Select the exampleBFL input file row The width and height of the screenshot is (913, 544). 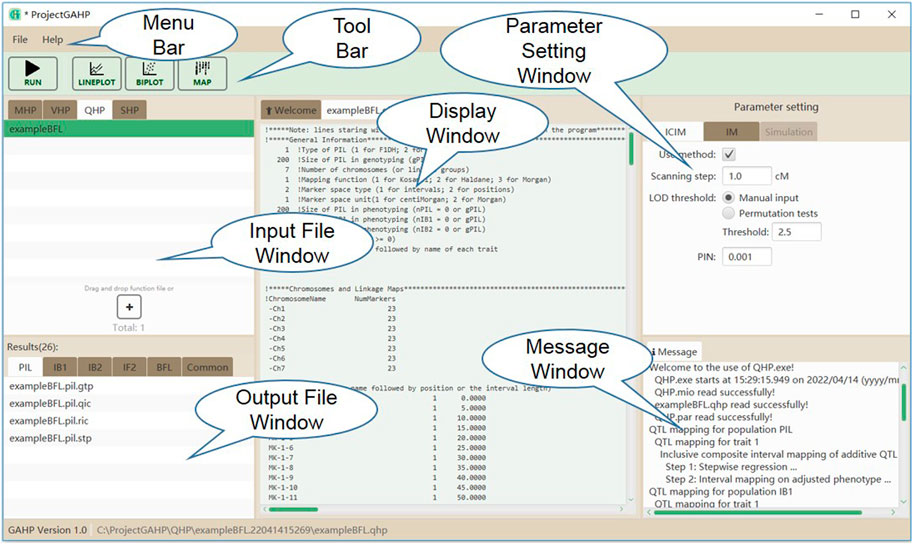(x=129, y=129)
